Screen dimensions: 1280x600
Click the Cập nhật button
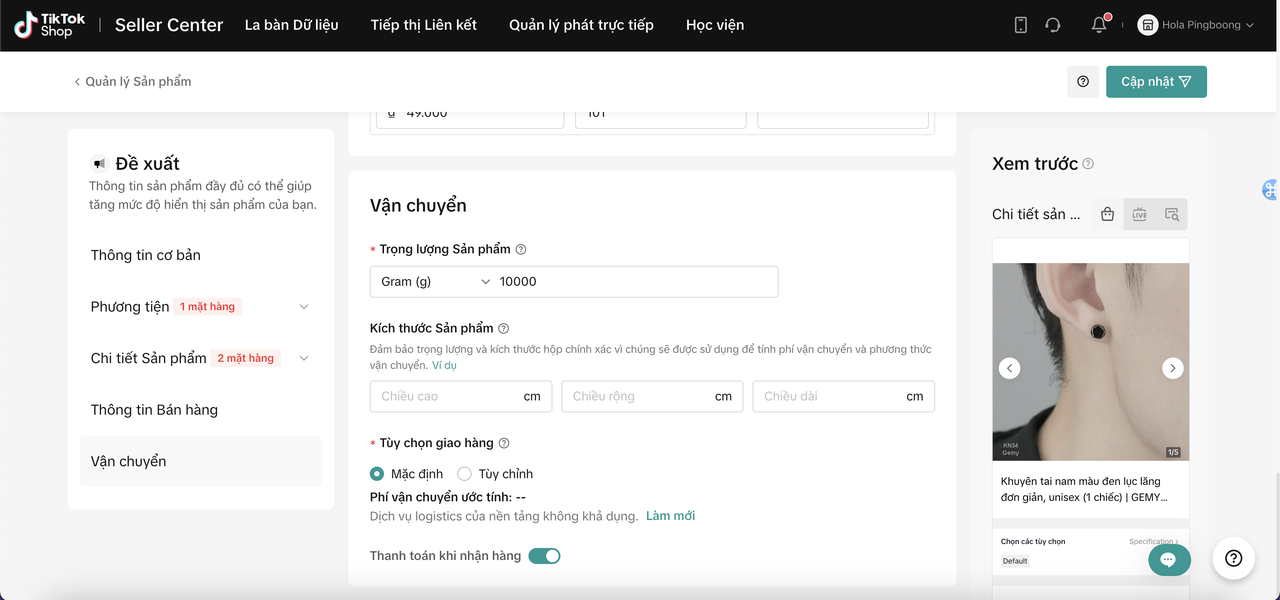[x=1156, y=82]
